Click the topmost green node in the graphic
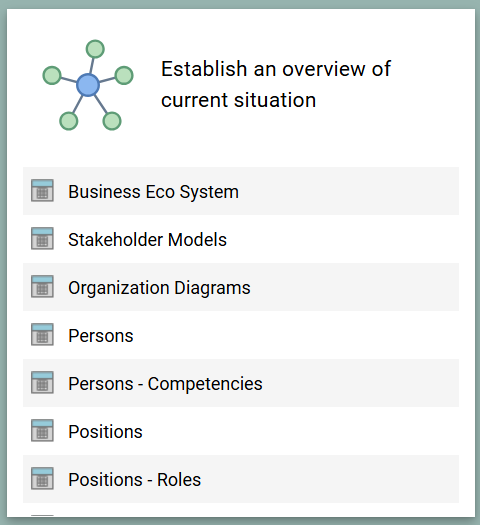The image size is (480, 525). click(95, 49)
